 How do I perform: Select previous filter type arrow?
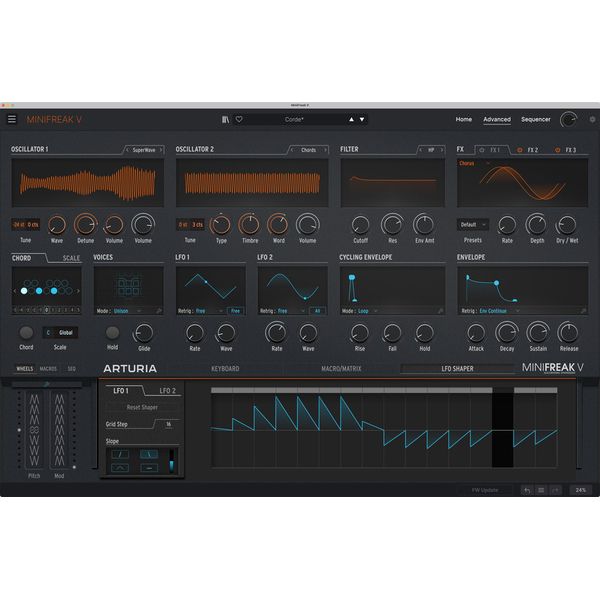pyautogui.click(x=421, y=150)
